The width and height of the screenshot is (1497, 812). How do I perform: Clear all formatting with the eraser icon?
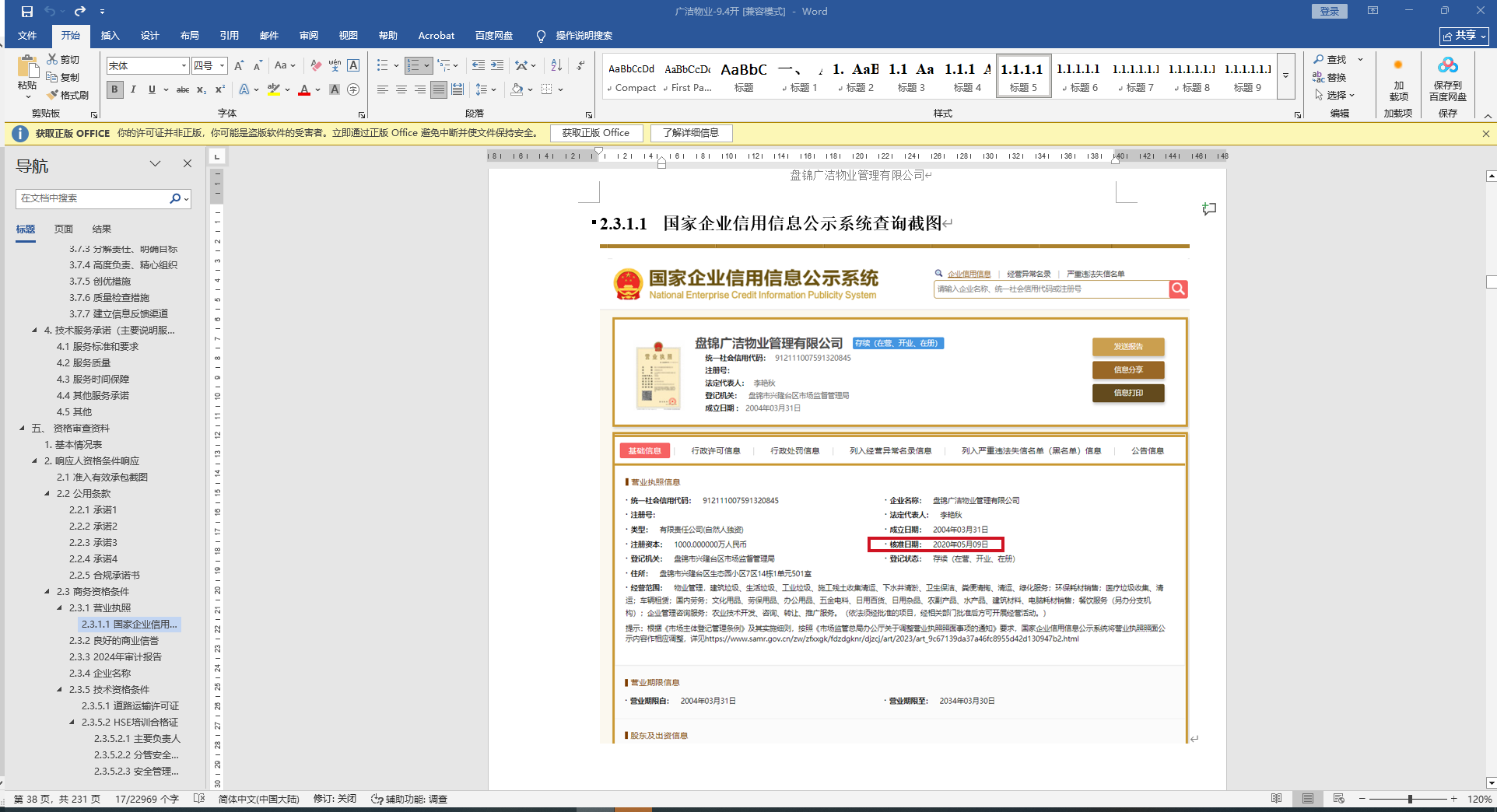click(x=316, y=65)
